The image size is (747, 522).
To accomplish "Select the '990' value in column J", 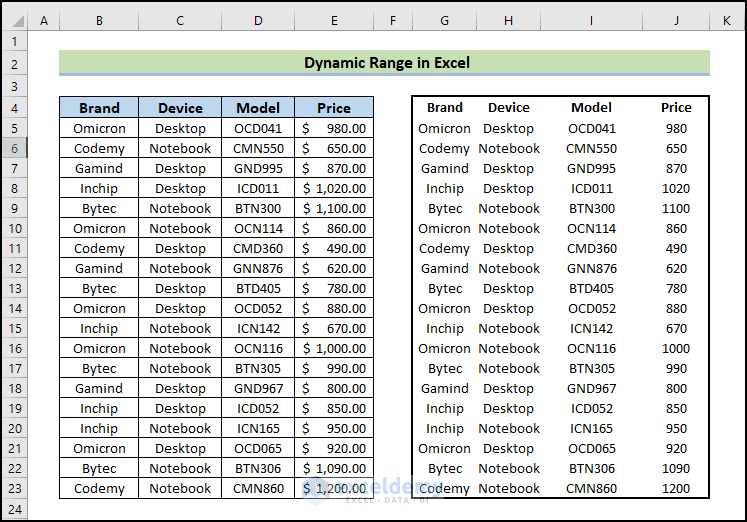I will (x=676, y=368).
